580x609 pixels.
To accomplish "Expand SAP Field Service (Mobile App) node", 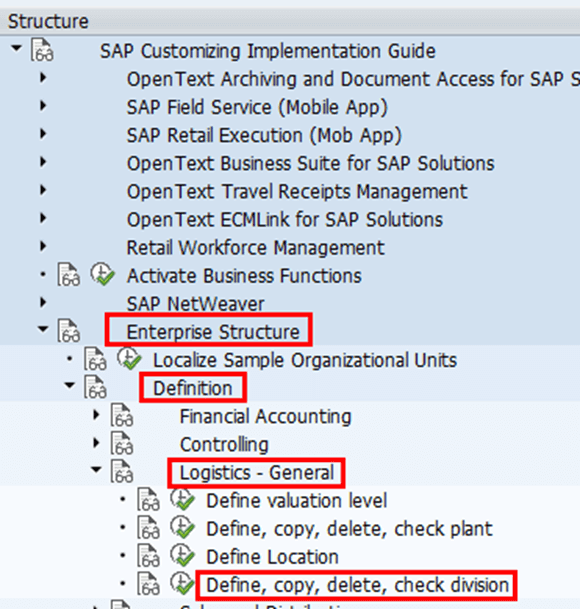I will pos(43,106).
